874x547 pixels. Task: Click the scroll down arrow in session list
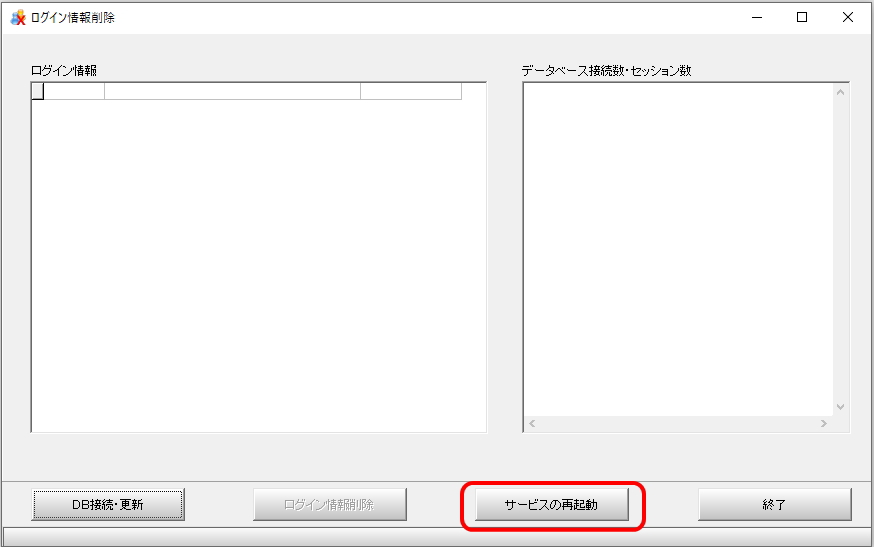(841, 407)
